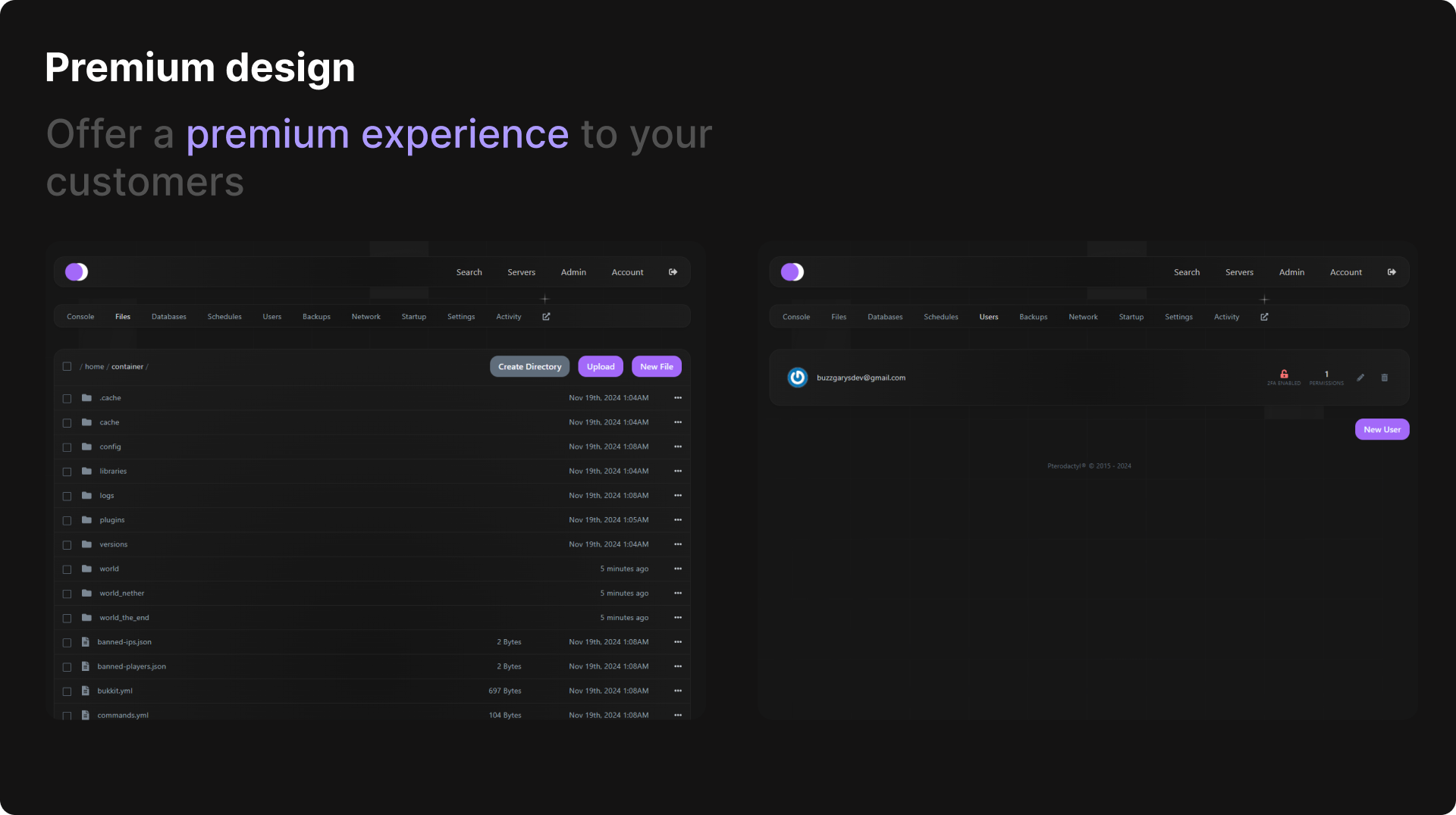Expand the options menu for the libraries folder
The image size is (1456, 815).
[x=678, y=472]
